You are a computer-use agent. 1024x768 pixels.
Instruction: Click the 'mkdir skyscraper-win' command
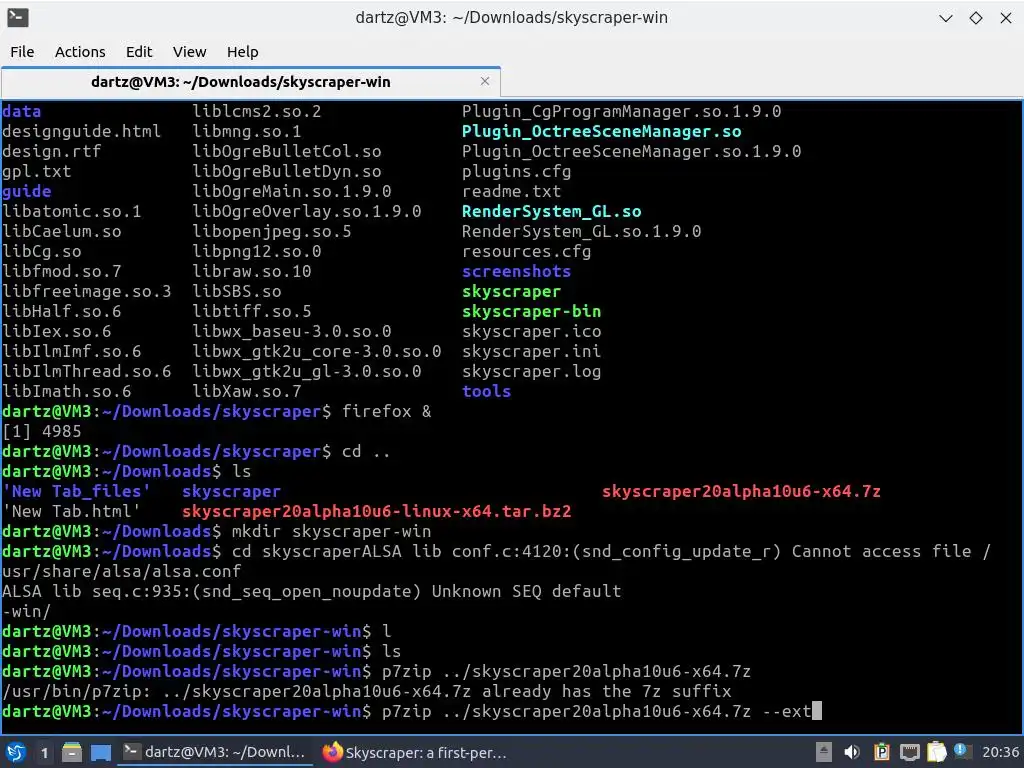(332, 532)
